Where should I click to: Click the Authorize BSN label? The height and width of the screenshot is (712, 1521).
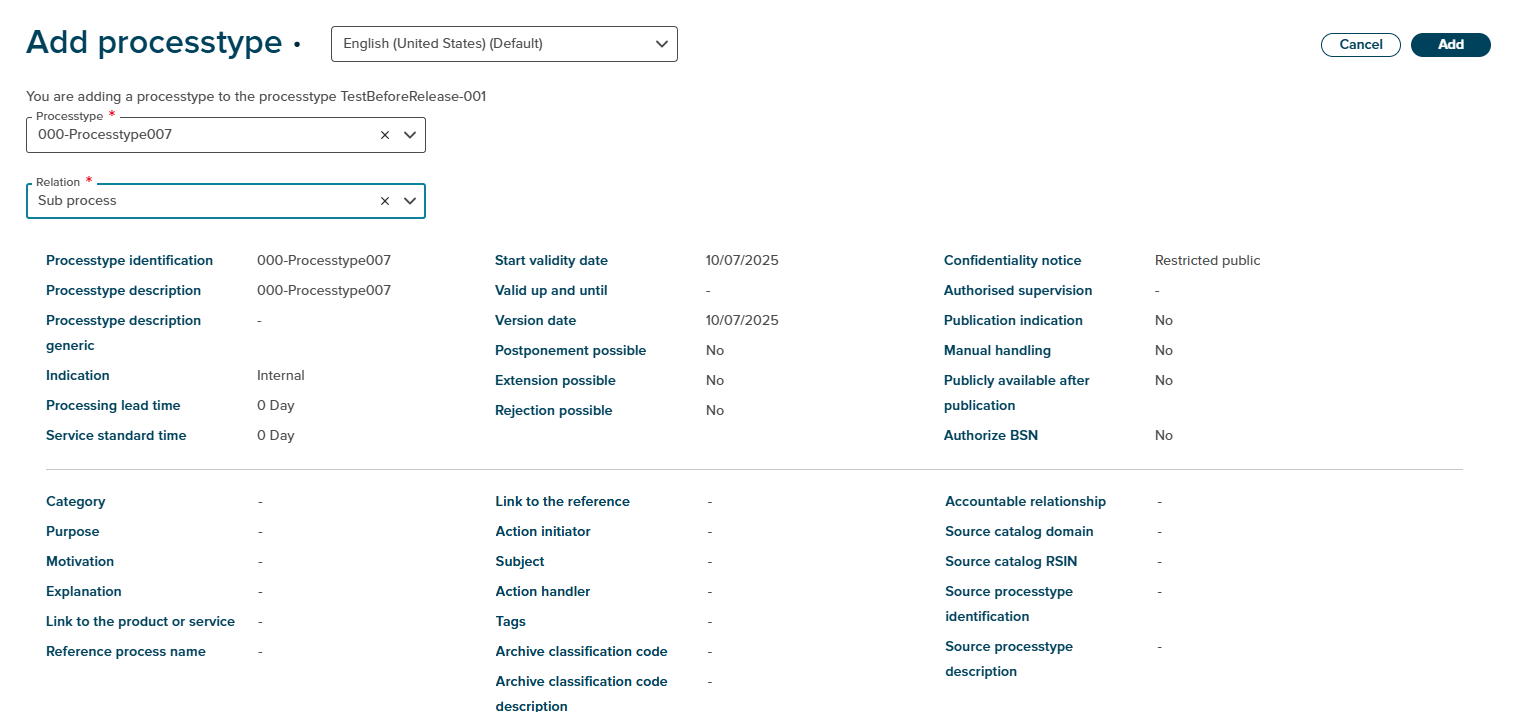(990, 436)
